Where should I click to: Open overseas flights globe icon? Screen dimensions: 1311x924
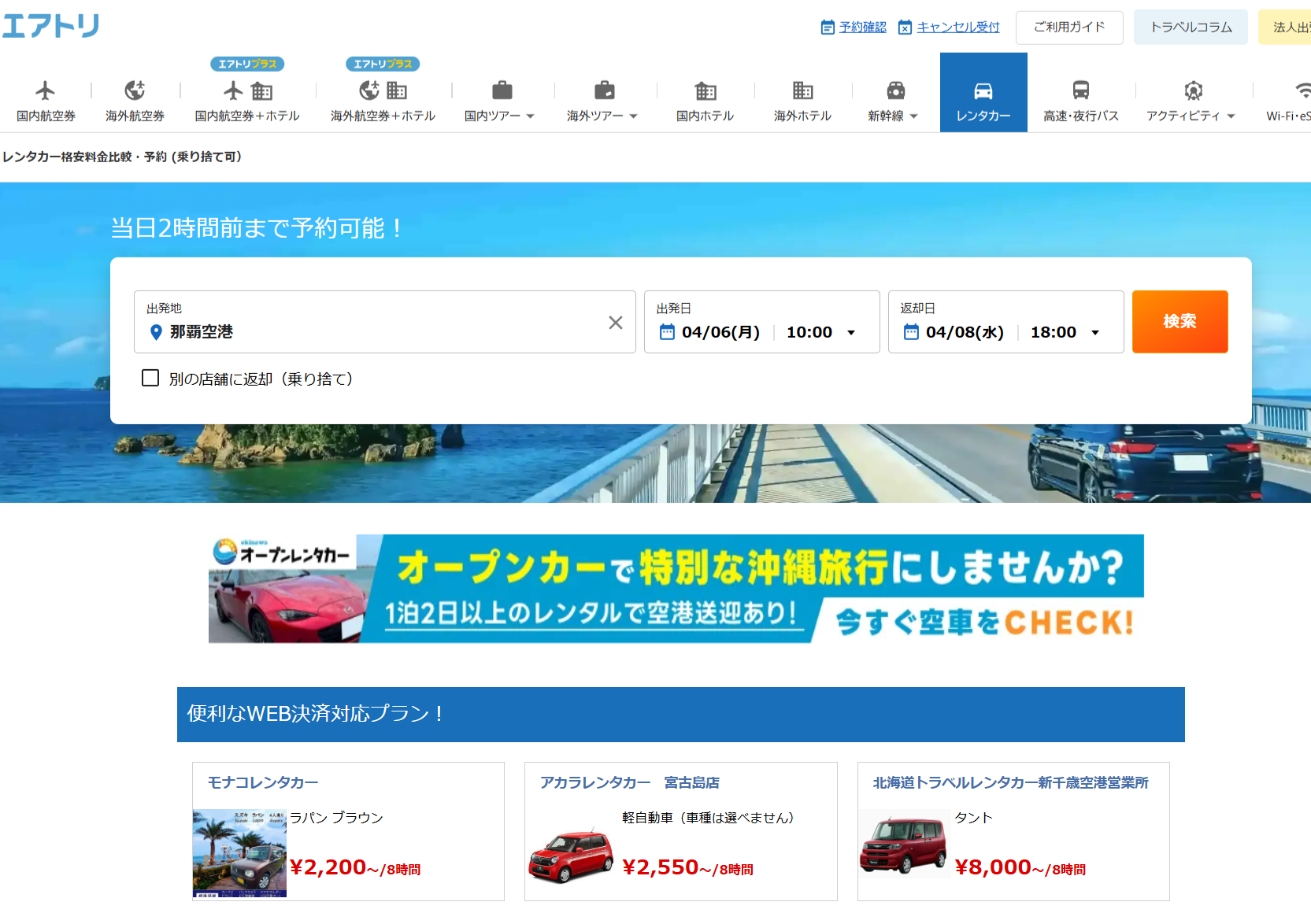pyautogui.click(x=135, y=91)
